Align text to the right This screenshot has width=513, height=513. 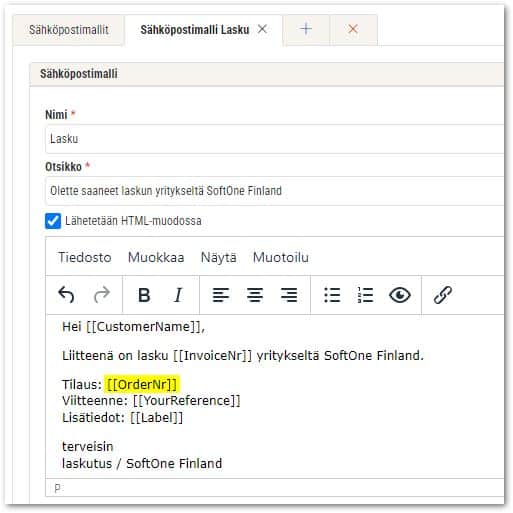(289, 295)
